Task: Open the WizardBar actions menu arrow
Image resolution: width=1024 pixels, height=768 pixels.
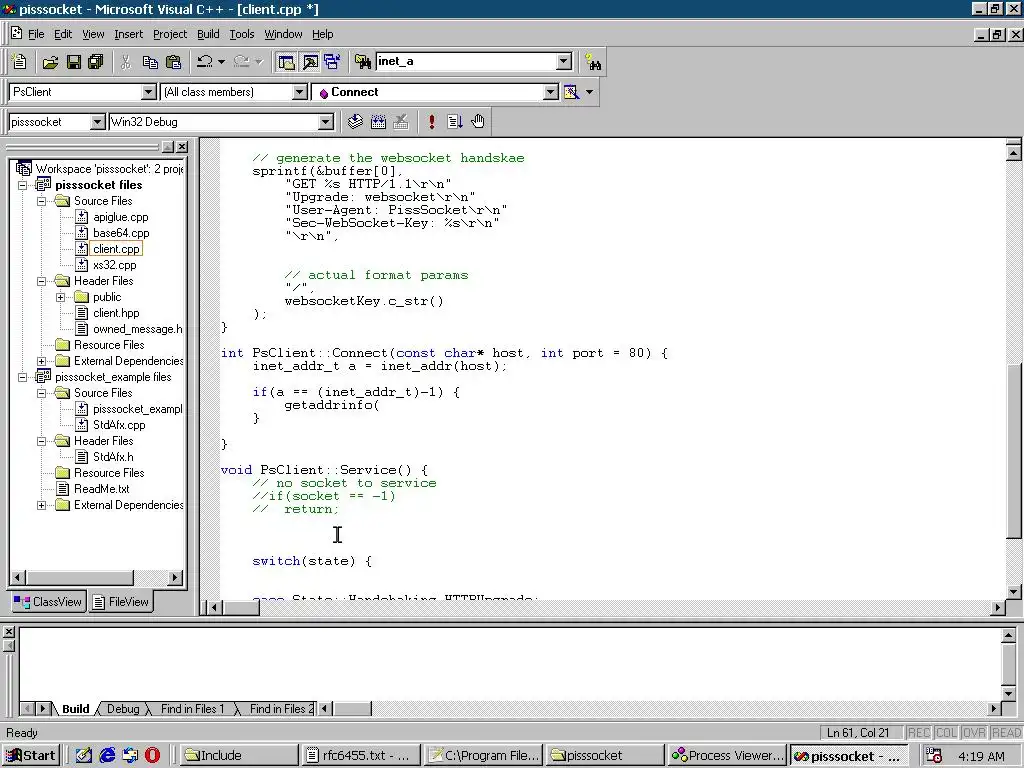Action: tap(590, 92)
